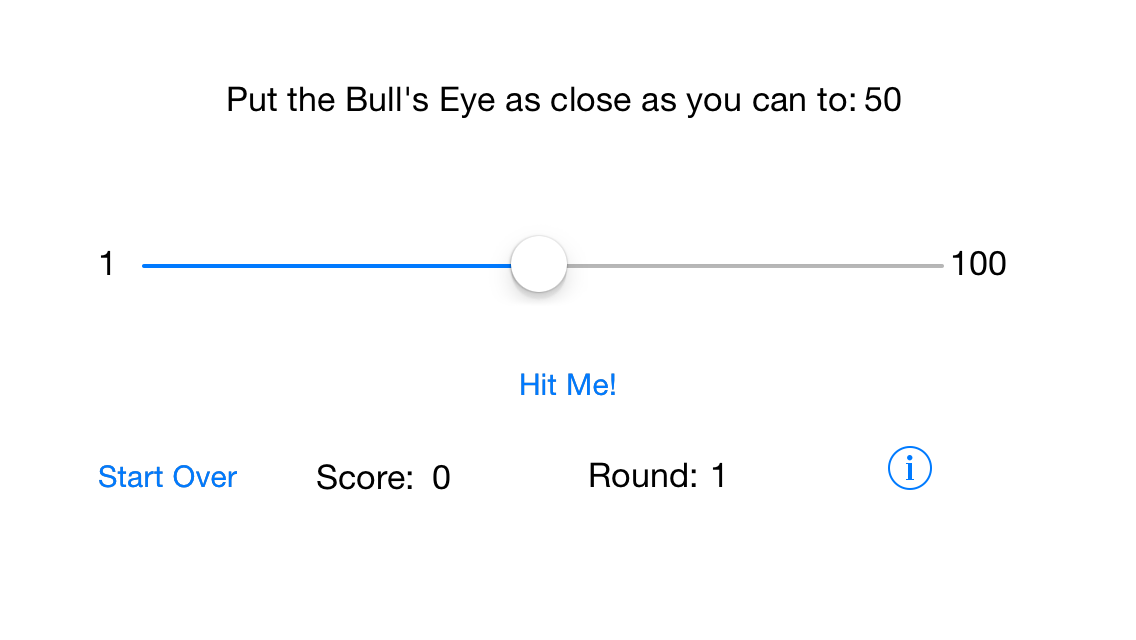Click the Score label text

[364, 478]
